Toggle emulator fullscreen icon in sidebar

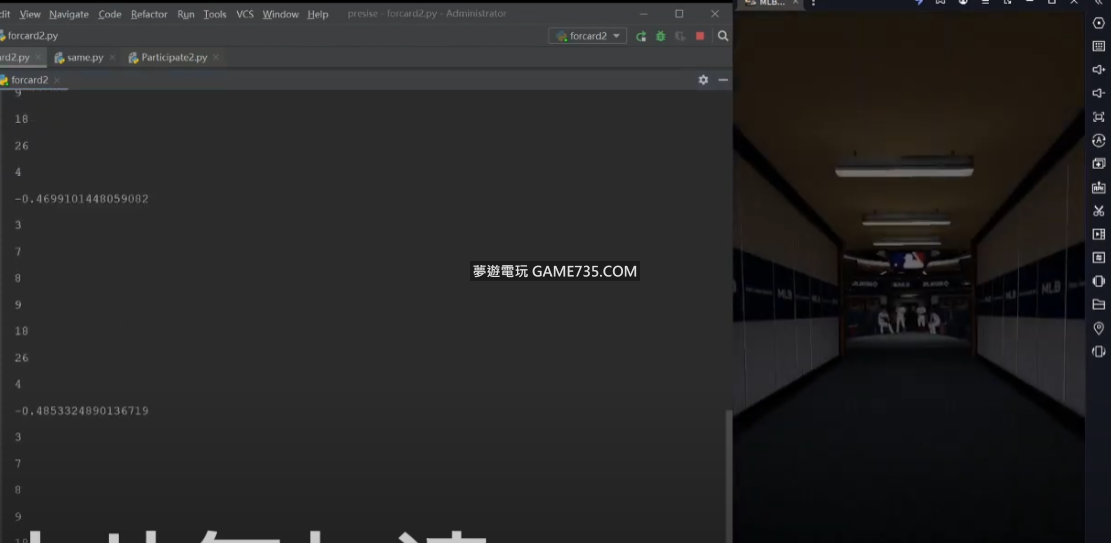(x=1098, y=117)
